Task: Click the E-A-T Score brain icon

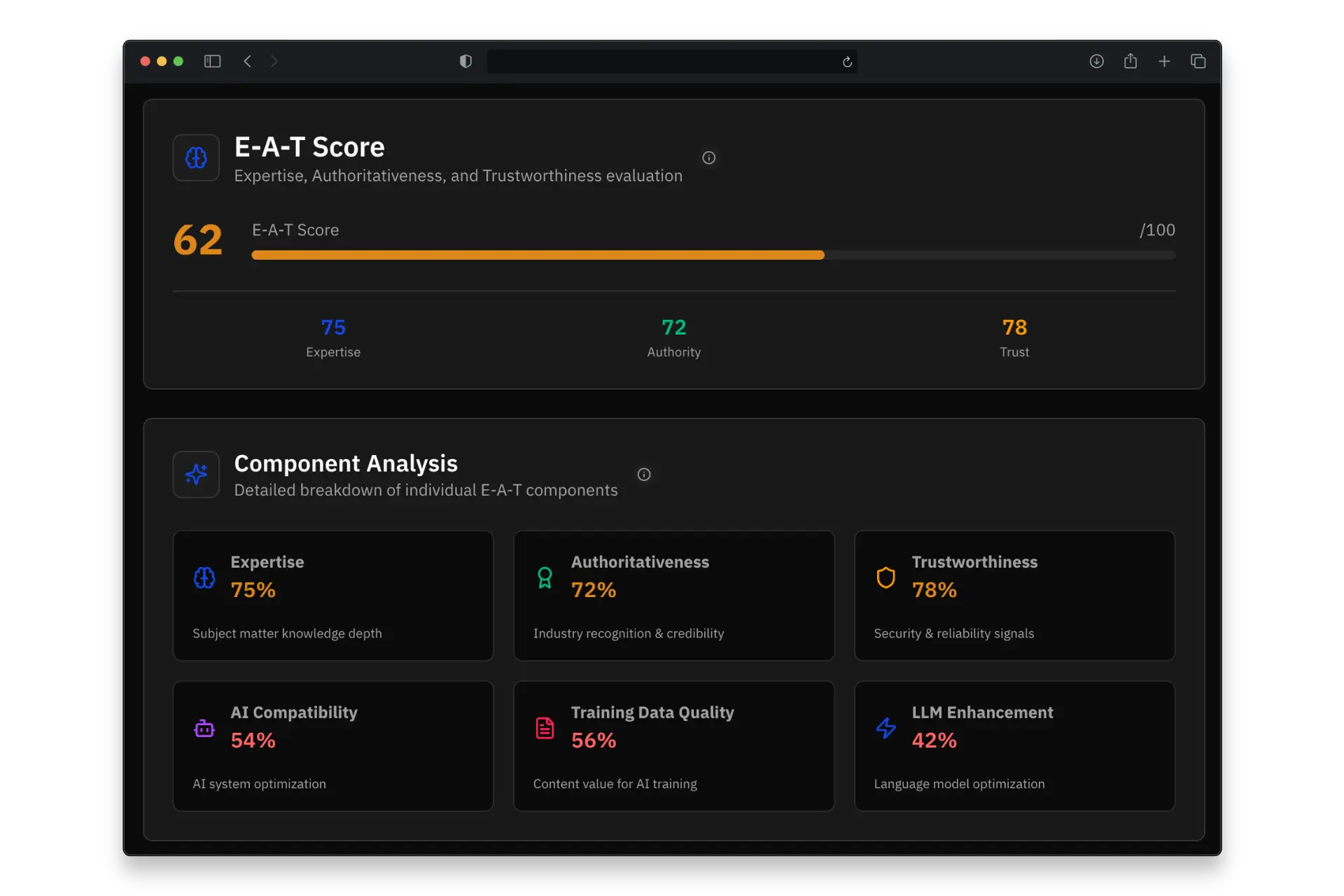Action: (x=196, y=157)
